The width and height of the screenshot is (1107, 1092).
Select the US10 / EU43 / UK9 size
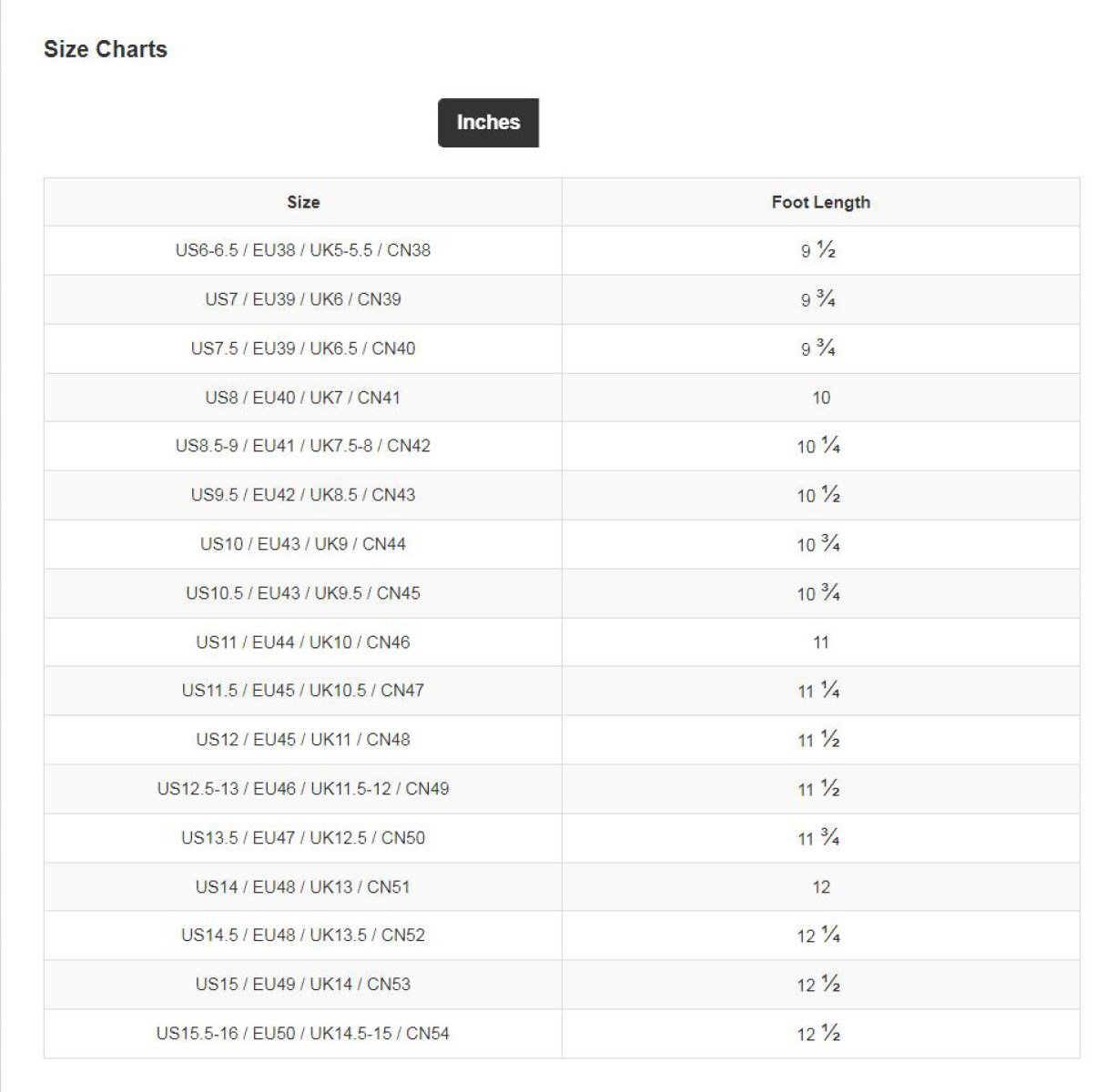click(303, 544)
